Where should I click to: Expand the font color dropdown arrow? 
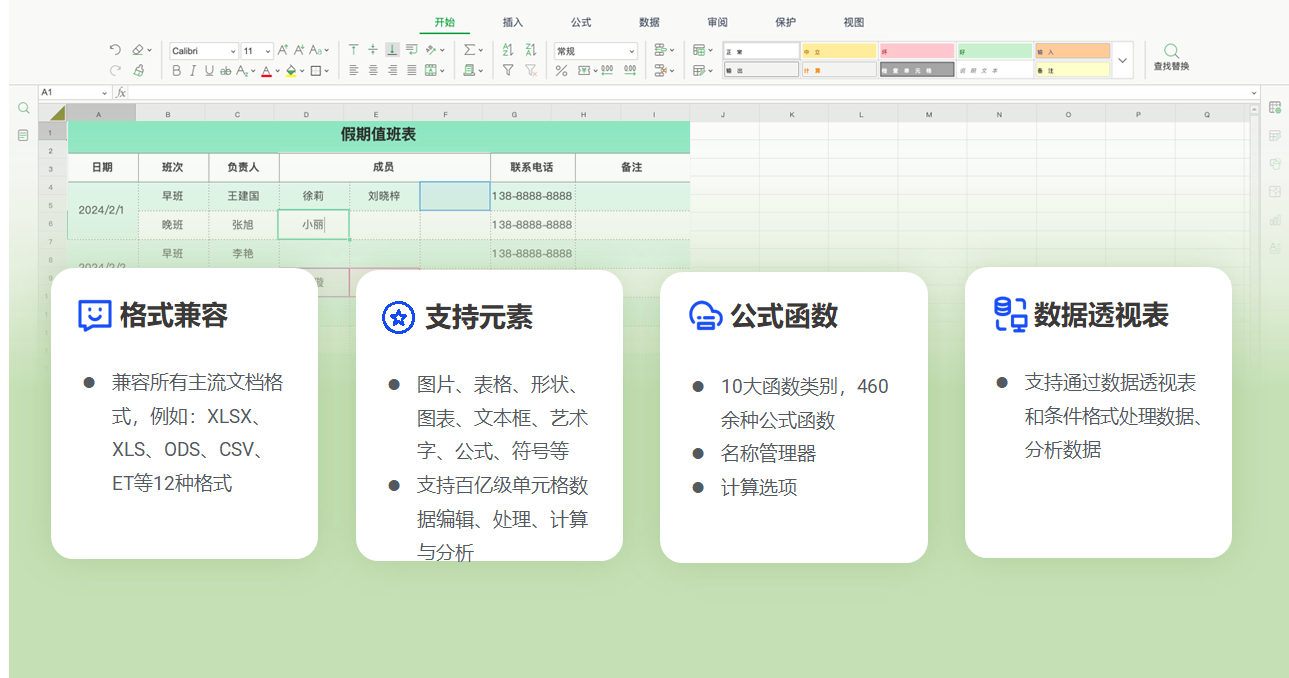[x=277, y=71]
